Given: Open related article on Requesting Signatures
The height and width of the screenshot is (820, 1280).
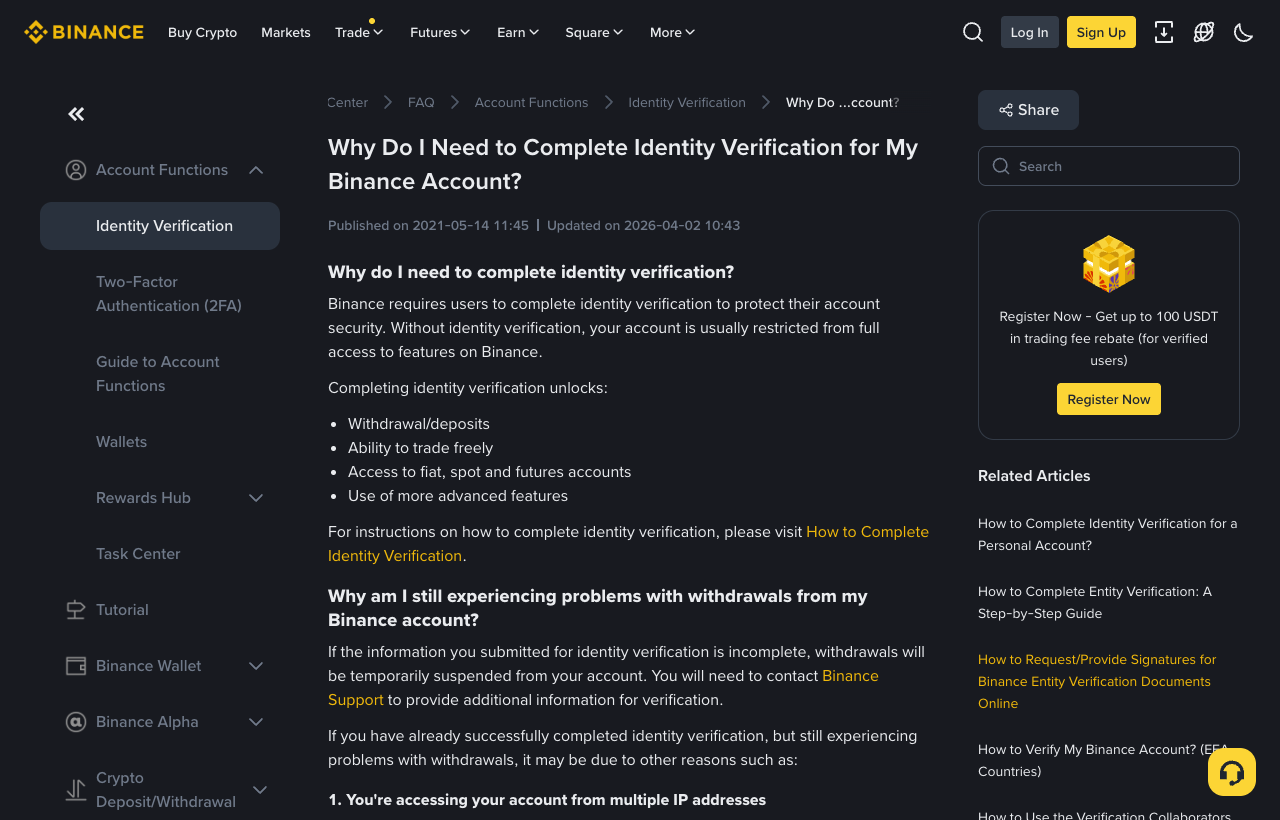Looking at the screenshot, I should [1097, 681].
